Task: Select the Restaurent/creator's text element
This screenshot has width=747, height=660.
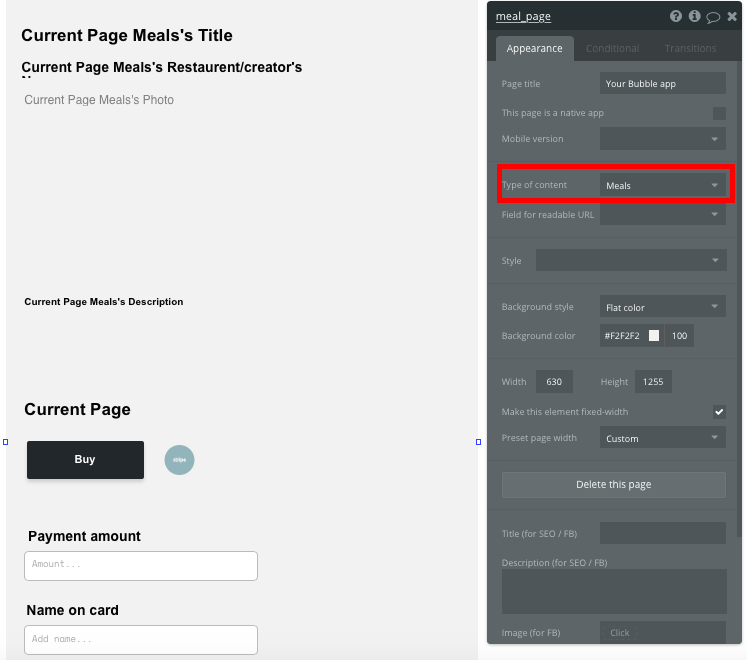Action: 162,68
